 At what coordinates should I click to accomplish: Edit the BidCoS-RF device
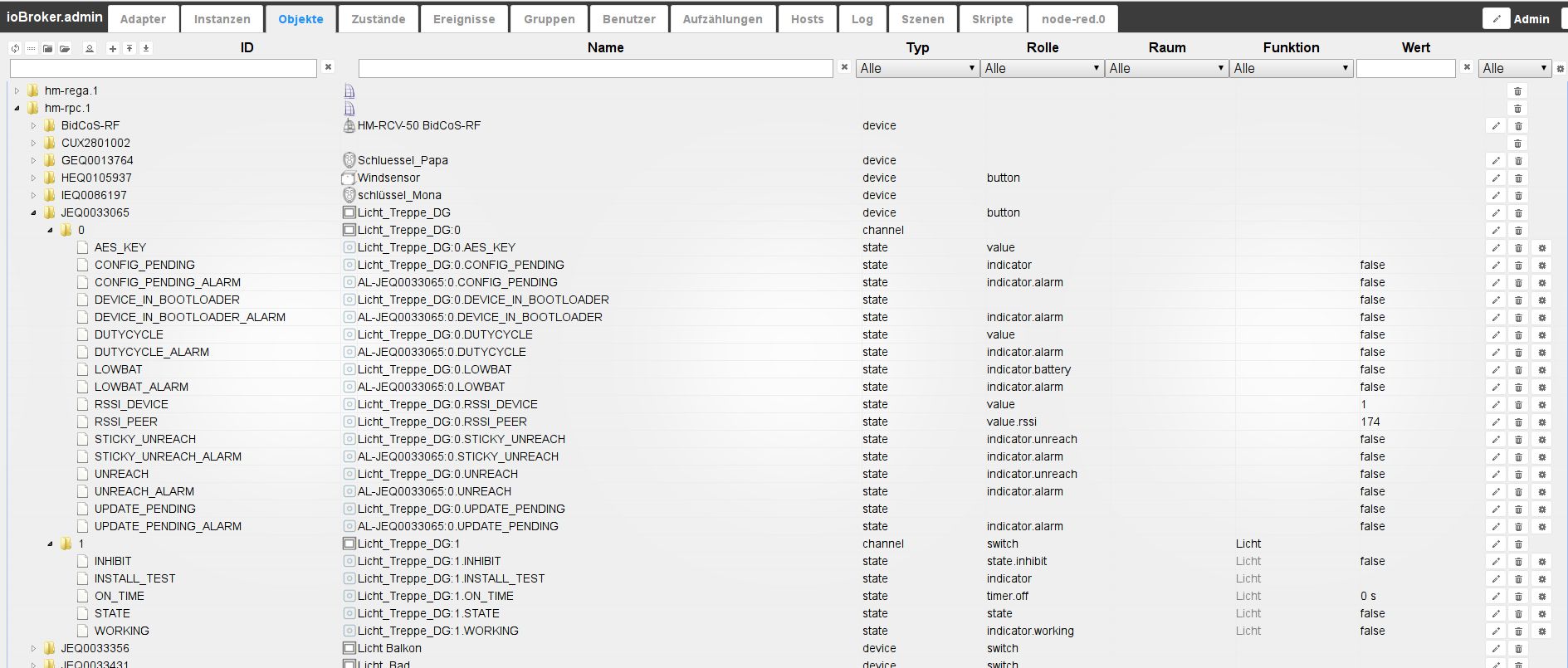pos(1496,126)
